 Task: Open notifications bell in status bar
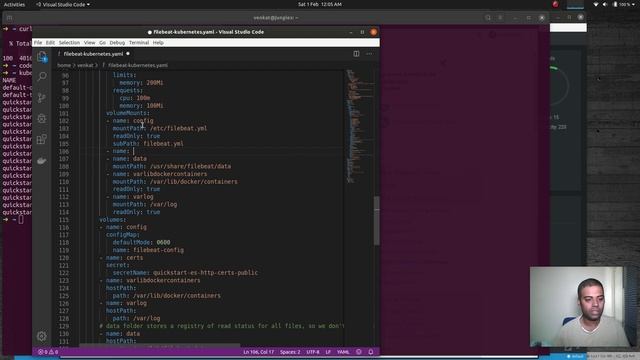coord(371,352)
